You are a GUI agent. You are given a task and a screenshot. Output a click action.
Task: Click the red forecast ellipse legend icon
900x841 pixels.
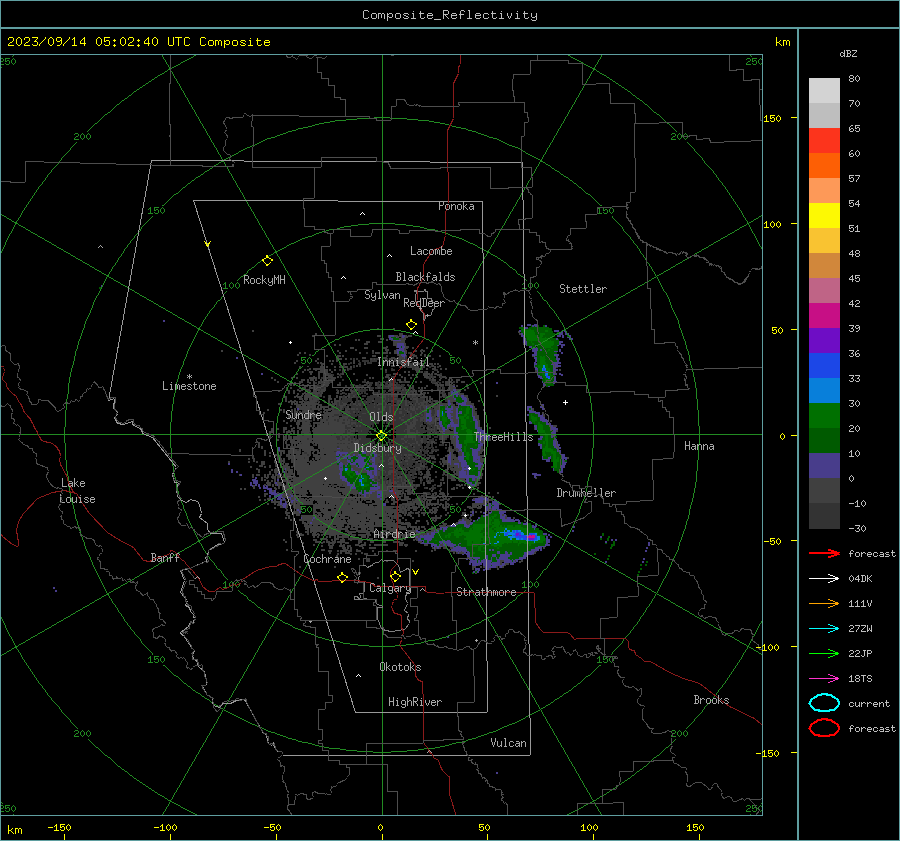pyautogui.click(x=824, y=727)
